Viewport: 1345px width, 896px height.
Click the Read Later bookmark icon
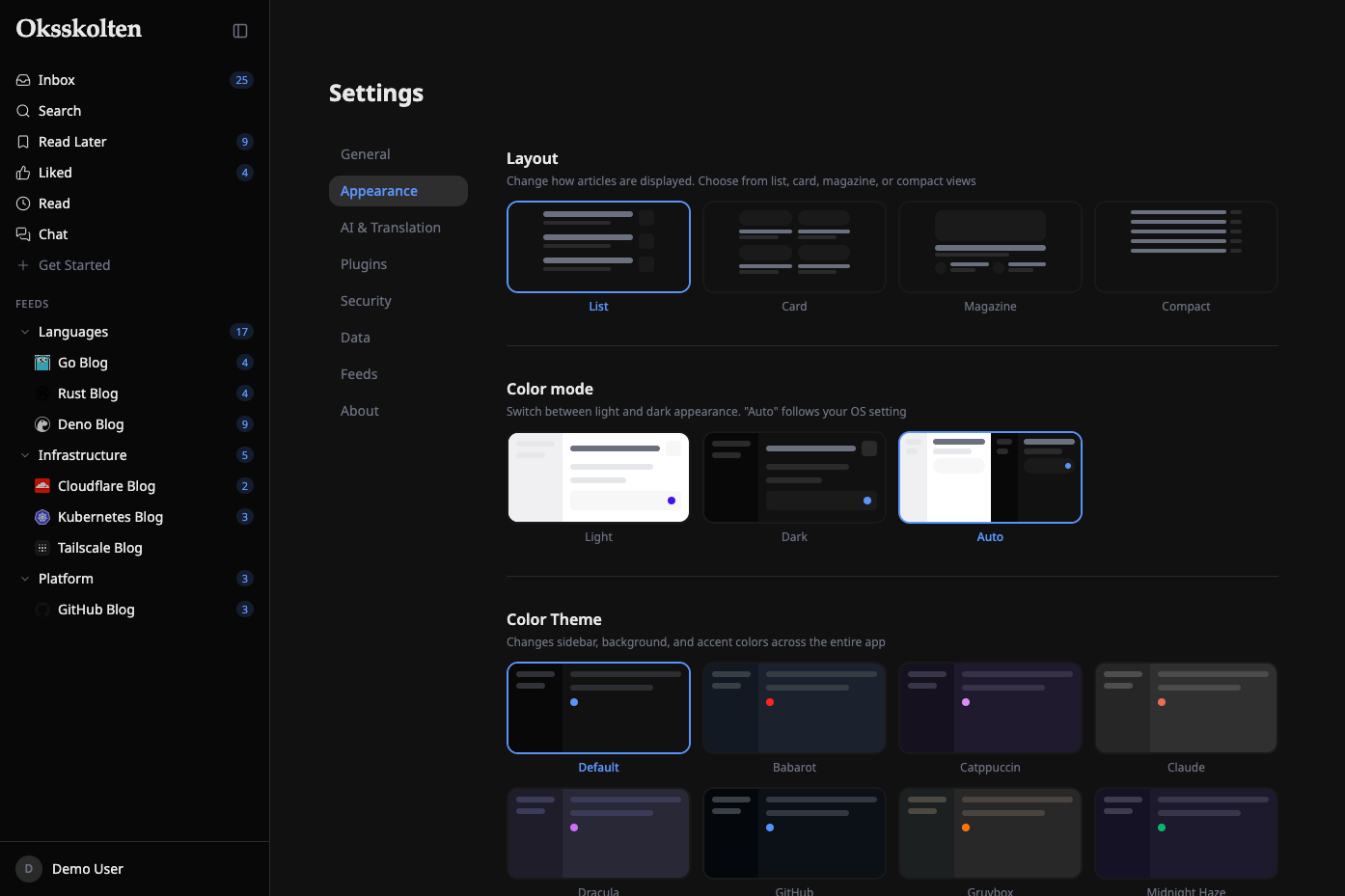[x=23, y=142]
